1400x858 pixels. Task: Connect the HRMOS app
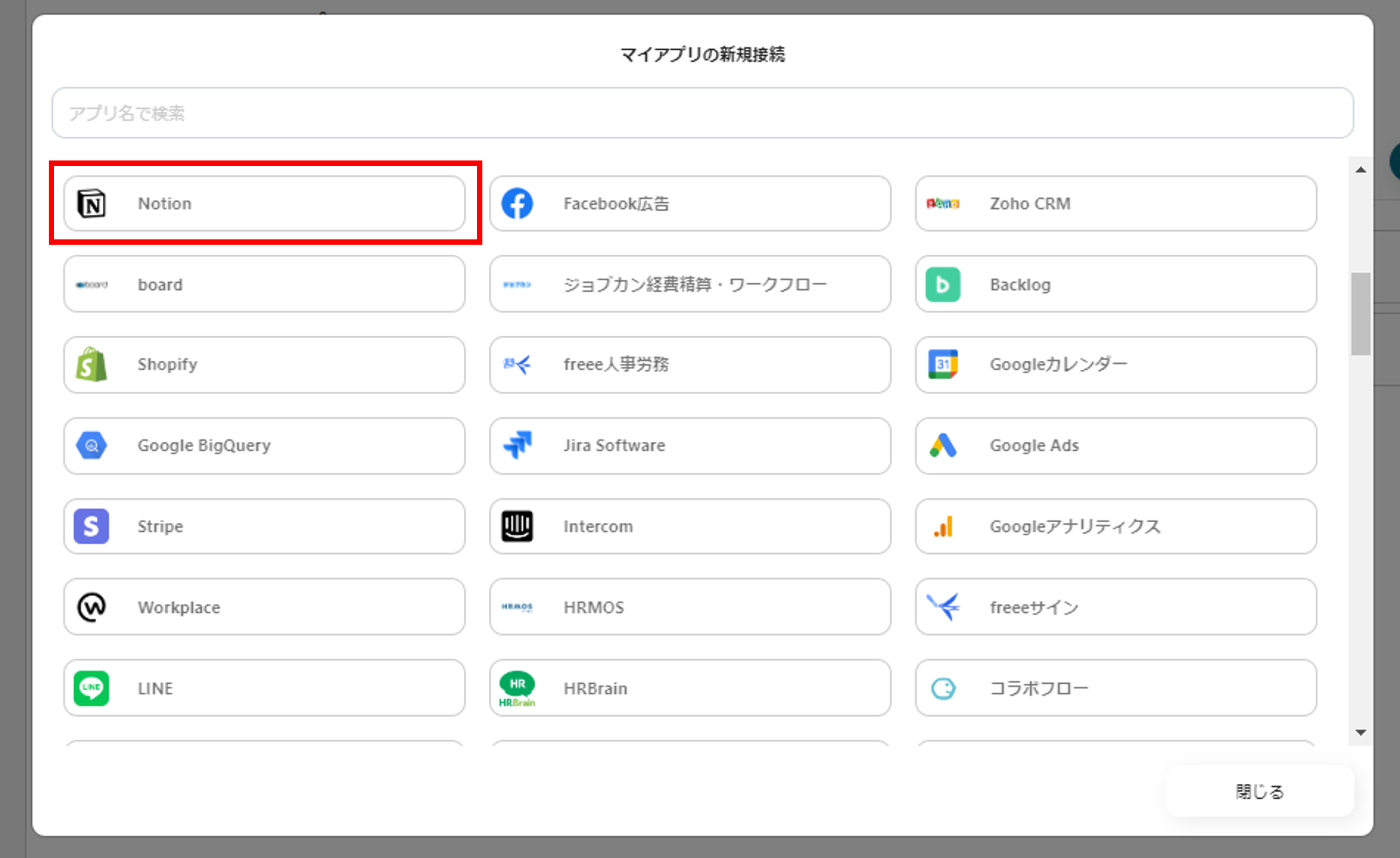[690, 607]
